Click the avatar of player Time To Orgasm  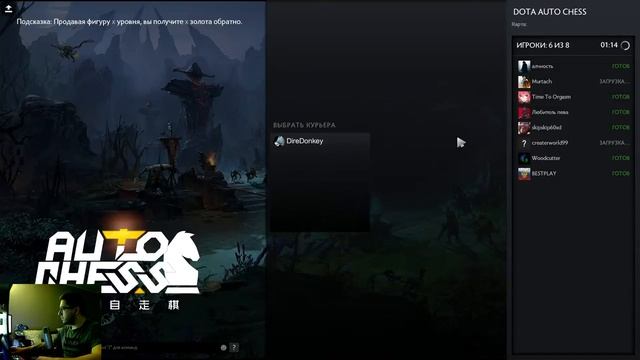click(x=524, y=97)
